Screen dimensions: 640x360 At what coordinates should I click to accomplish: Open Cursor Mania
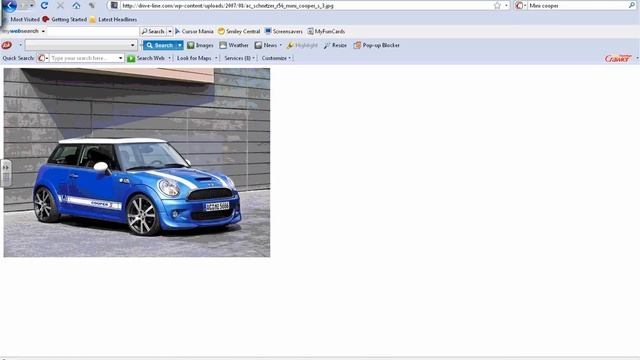coord(194,31)
